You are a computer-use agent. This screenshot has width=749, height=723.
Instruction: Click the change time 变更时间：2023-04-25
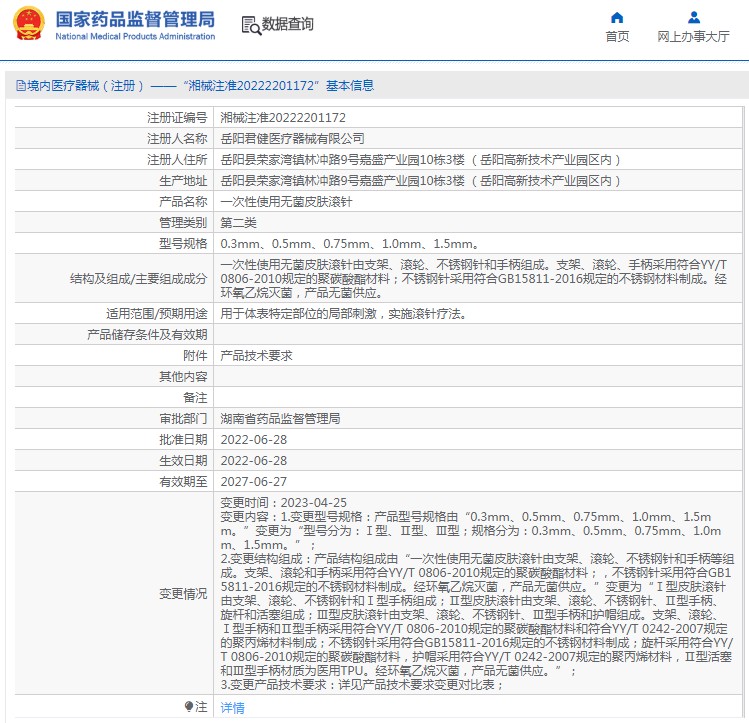[x=284, y=503]
